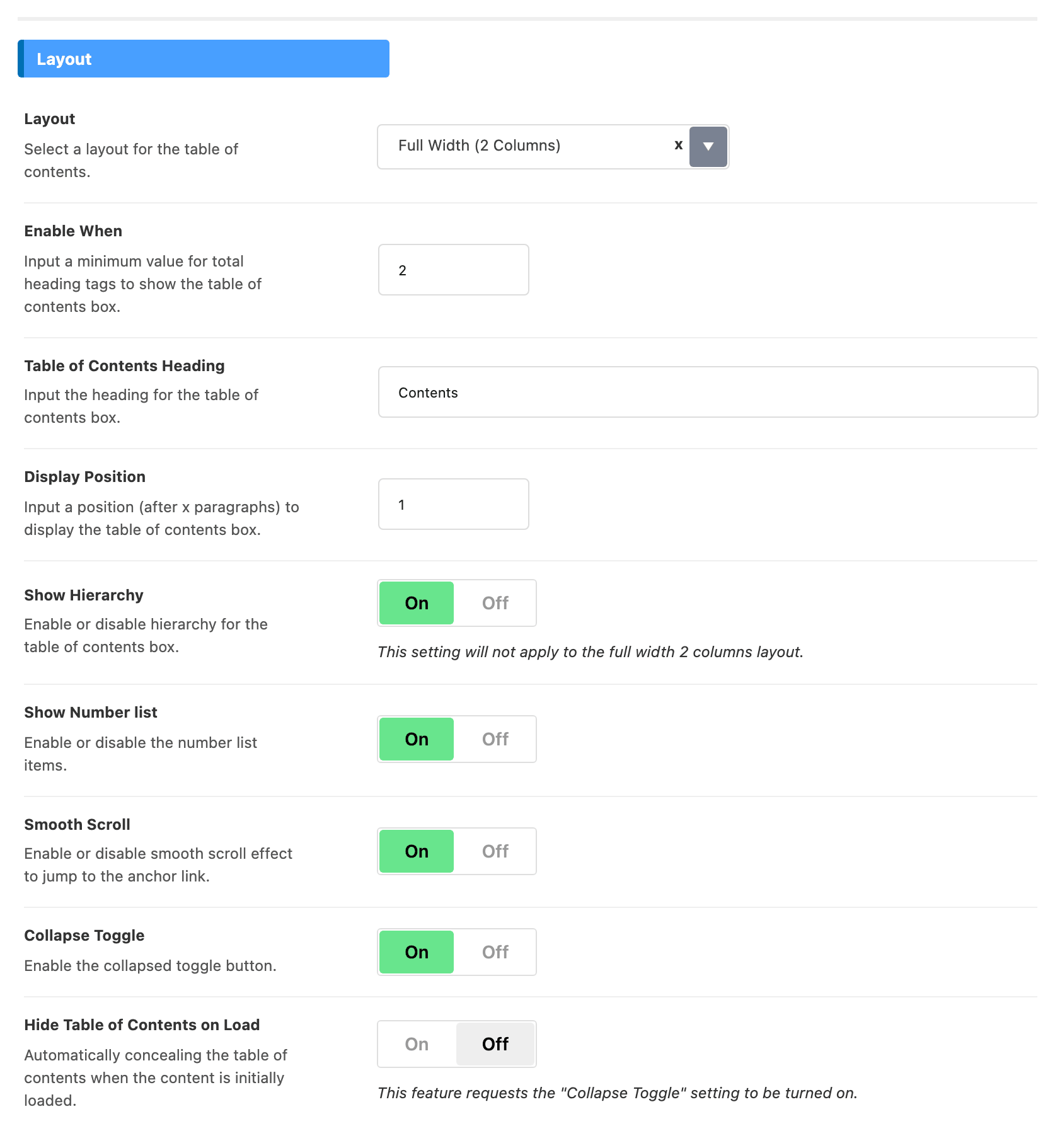The width and height of the screenshot is (1055, 1148).
Task: Click the 'Table of Contents Heading' label
Action: [124, 366]
